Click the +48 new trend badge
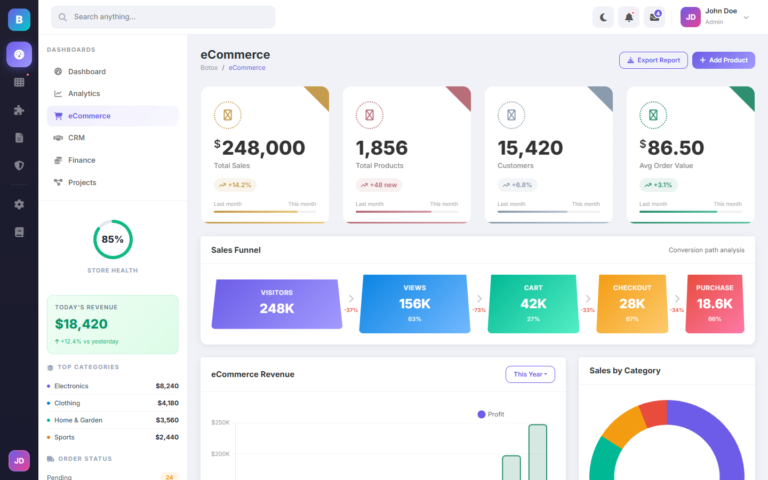The height and width of the screenshot is (480, 768). coord(379,185)
